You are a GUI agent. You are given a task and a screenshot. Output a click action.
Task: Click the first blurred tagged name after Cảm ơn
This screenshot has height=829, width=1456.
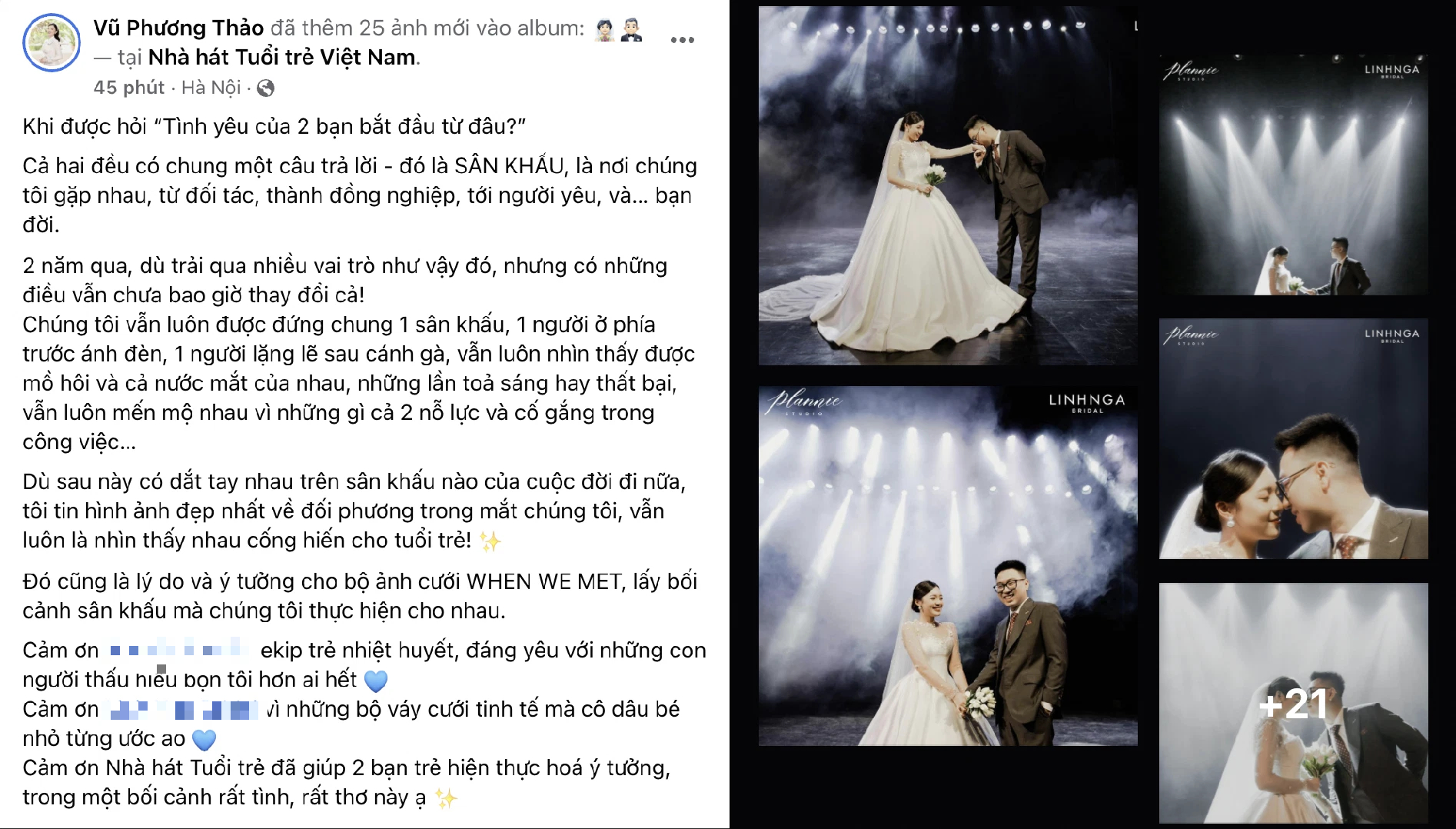coord(178,651)
